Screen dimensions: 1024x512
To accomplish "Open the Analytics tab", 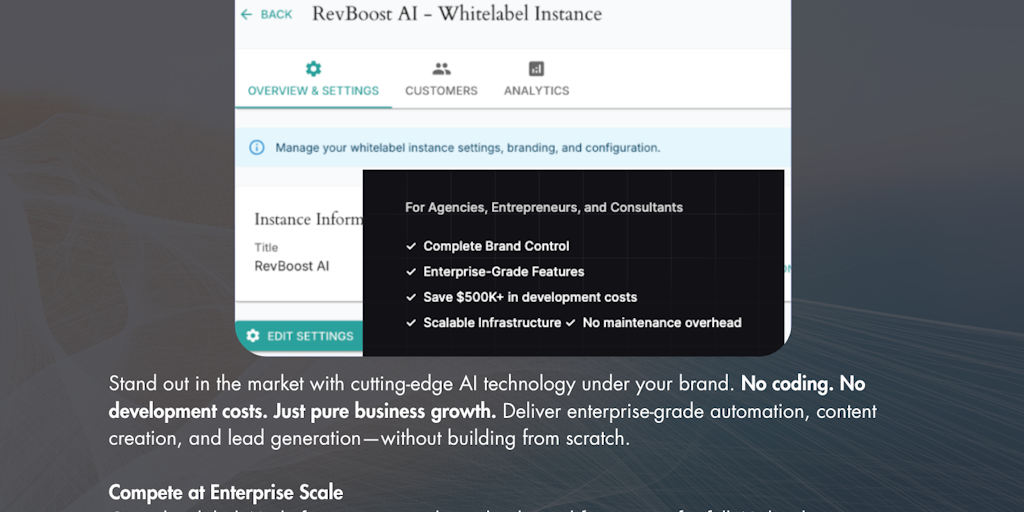I will (x=536, y=79).
